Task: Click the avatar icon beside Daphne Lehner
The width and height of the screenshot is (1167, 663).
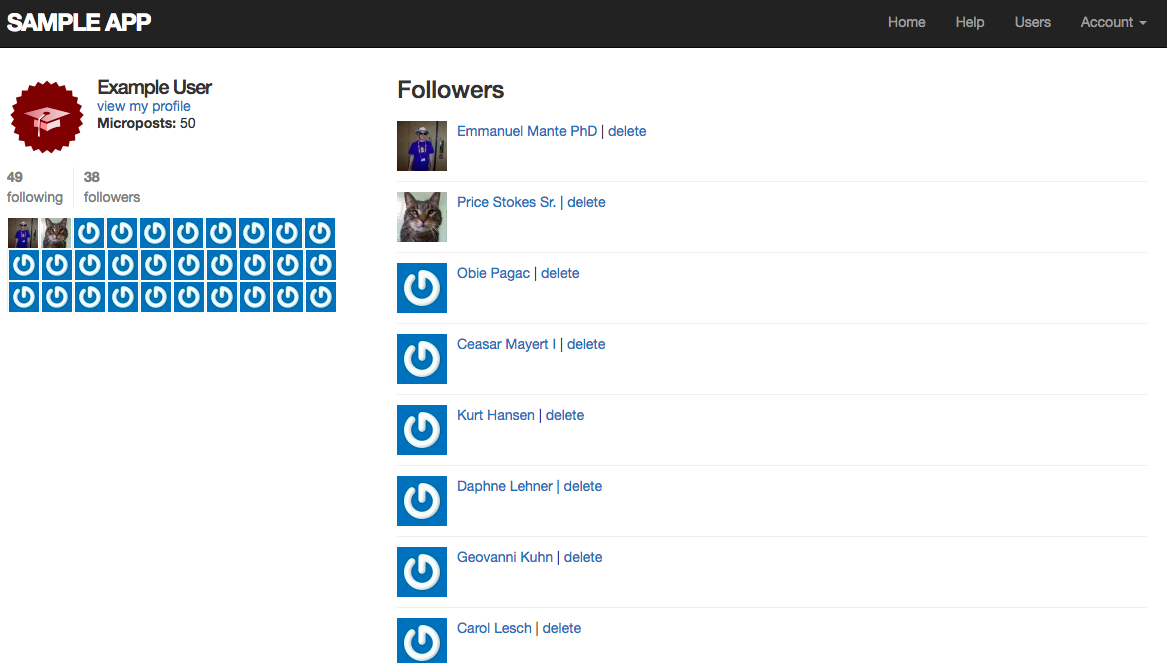Action: click(x=422, y=501)
